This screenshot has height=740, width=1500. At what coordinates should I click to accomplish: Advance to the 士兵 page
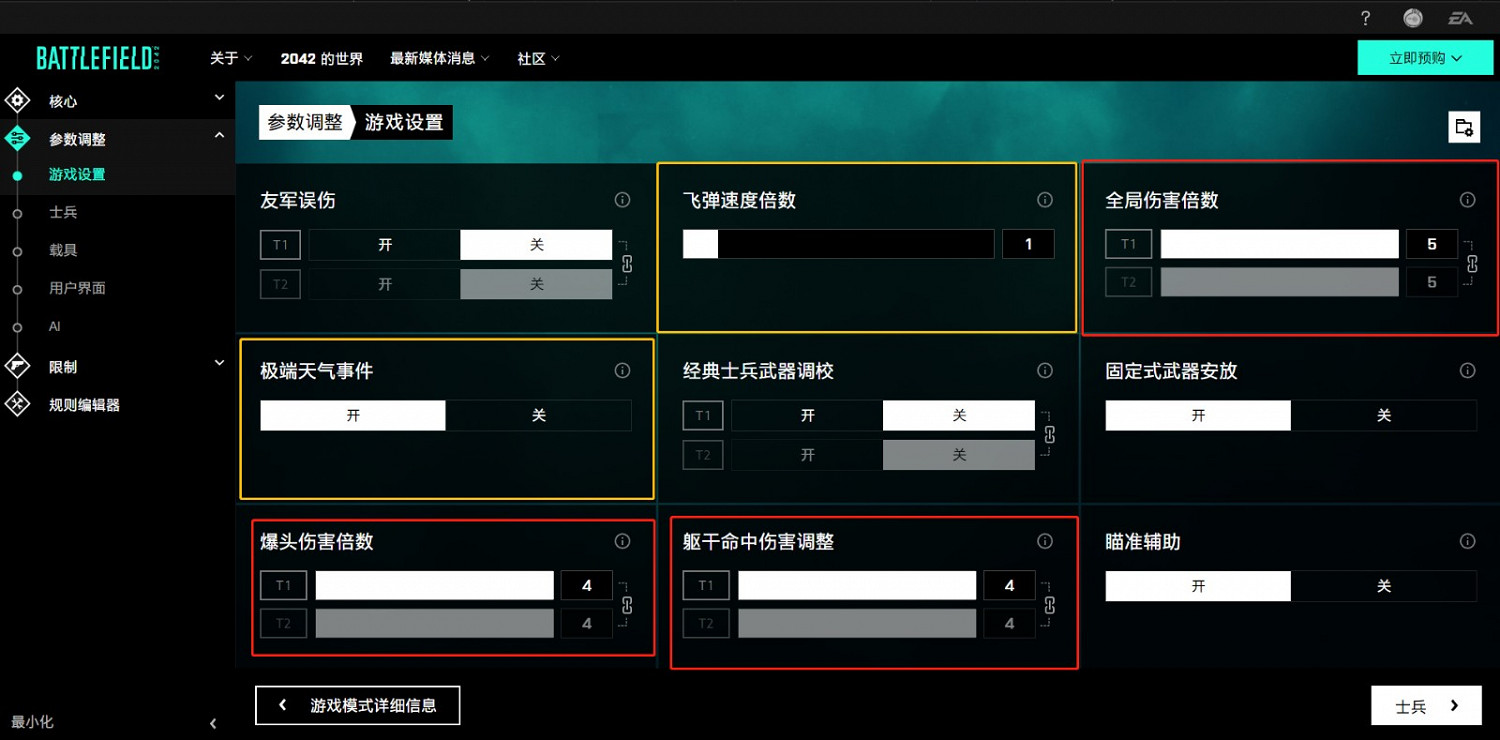click(1426, 705)
